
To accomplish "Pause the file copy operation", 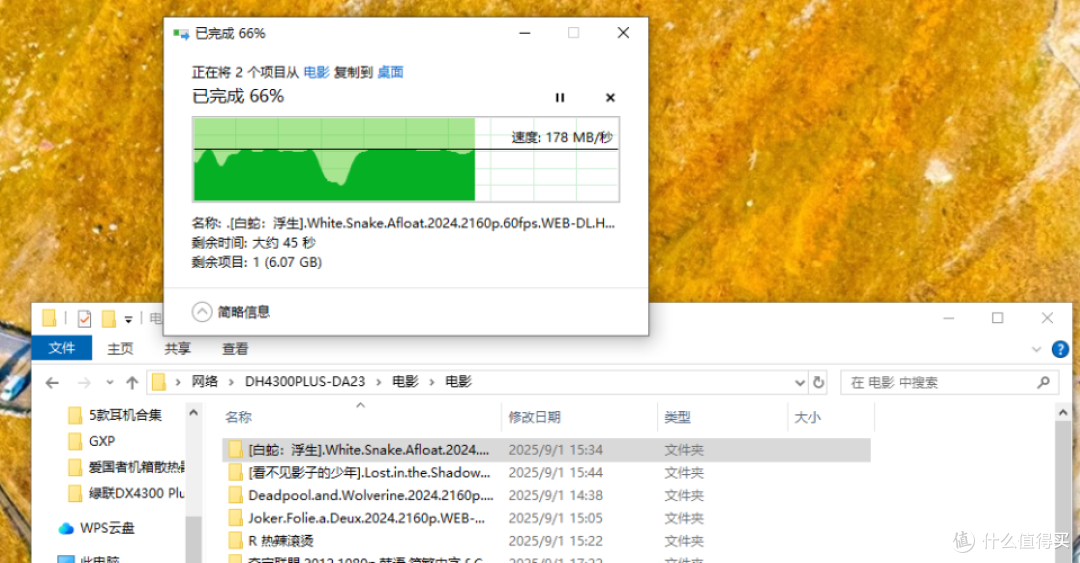I will coord(560,98).
